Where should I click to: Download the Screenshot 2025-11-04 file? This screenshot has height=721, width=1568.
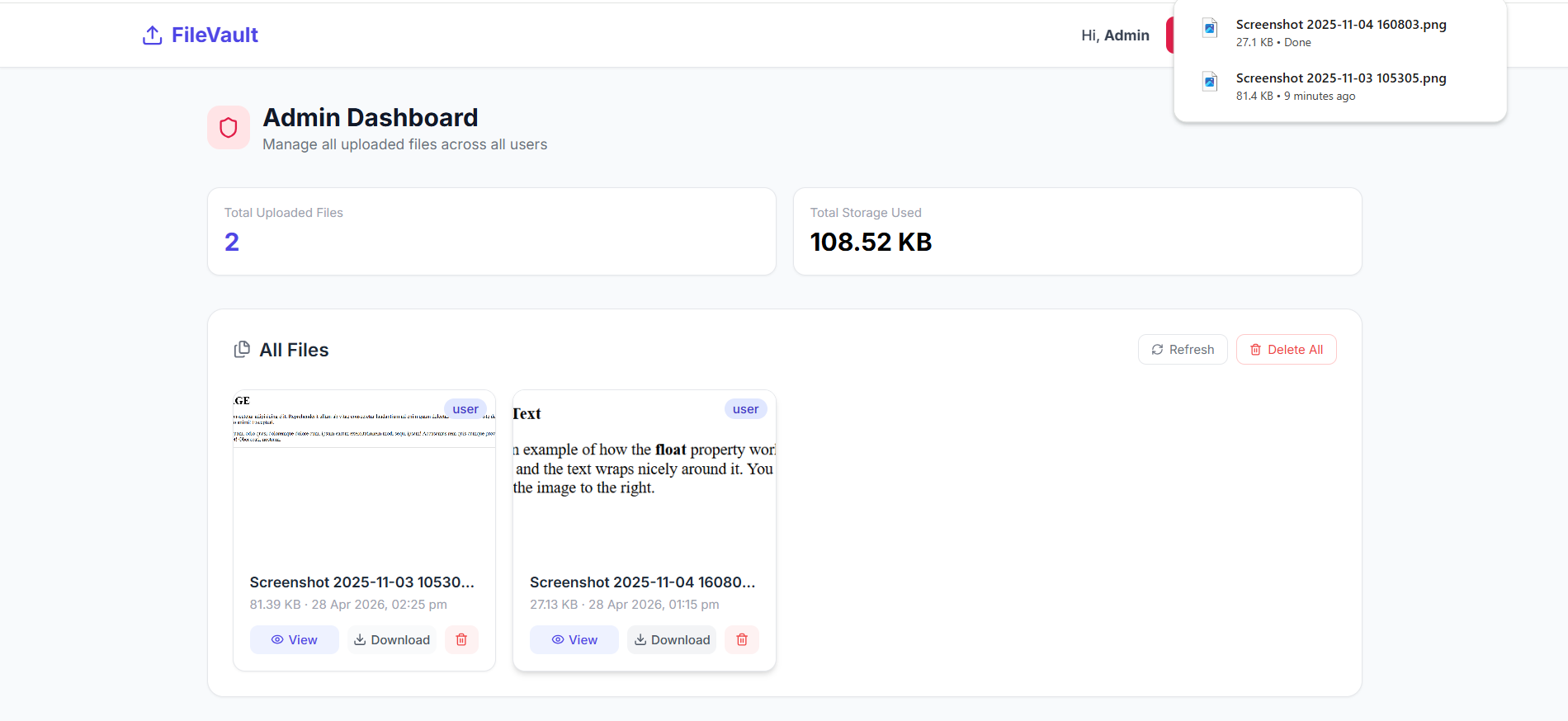click(672, 640)
